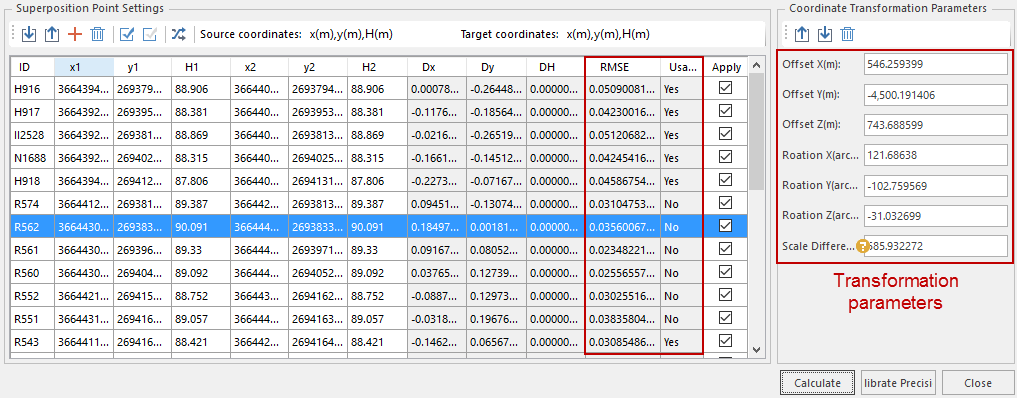Disable the Apply checkbox for R543
Viewport: 1017px width, 398px height.
[726, 340]
